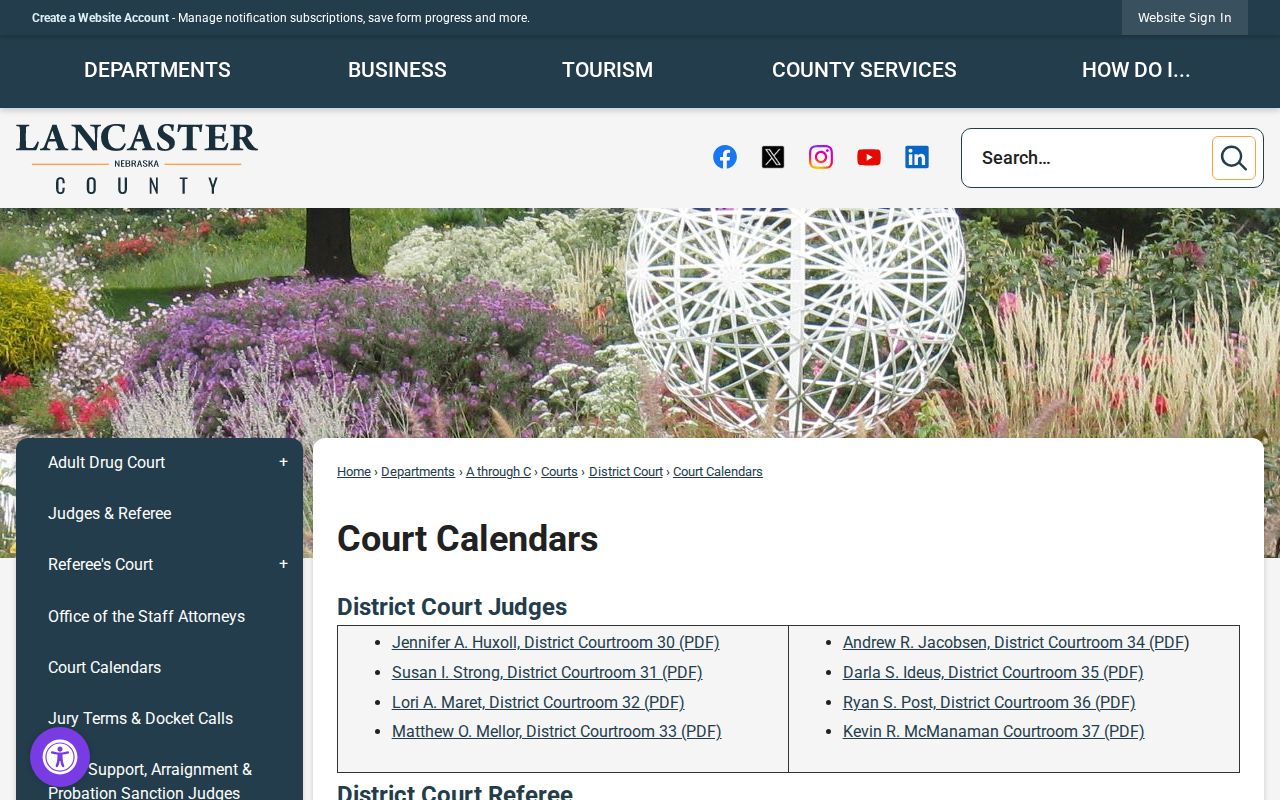The height and width of the screenshot is (800, 1280).
Task: Go to A through C breadcrumb
Action: pyautogui.click(x=498, y=472)
